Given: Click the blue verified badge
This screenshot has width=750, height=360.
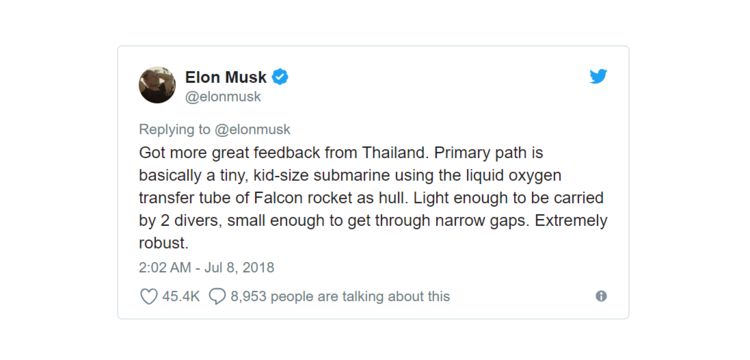Looking at the screenshot, I should 280,76.
